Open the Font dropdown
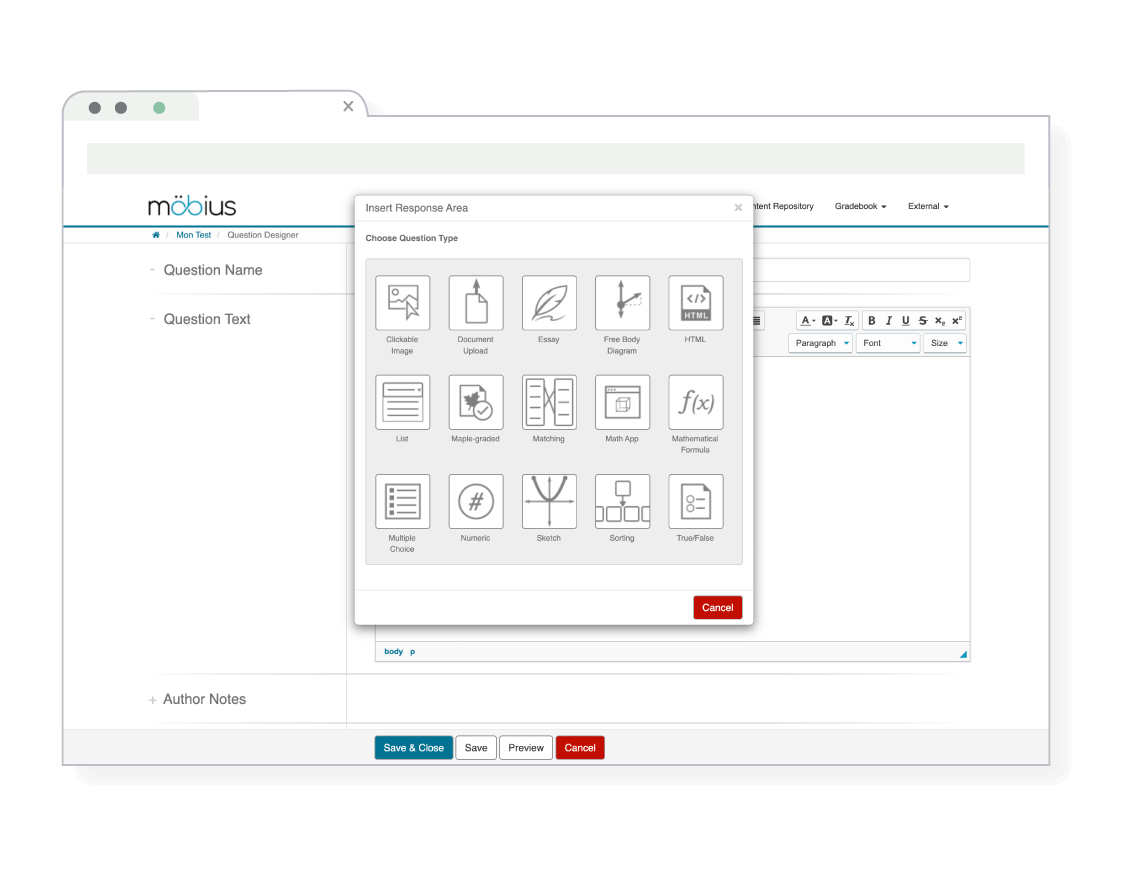This screenshot has width=1122, height=873. [x=888, y=343]
